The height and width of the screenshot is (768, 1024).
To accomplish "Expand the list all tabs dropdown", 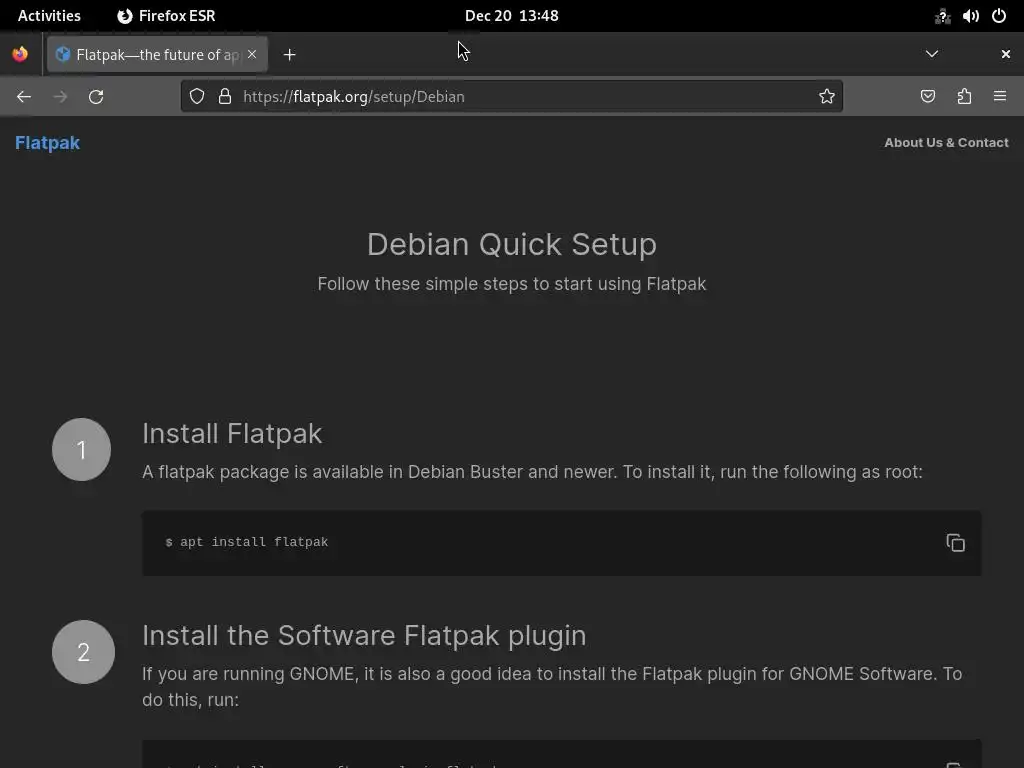I will pos(932,54).
